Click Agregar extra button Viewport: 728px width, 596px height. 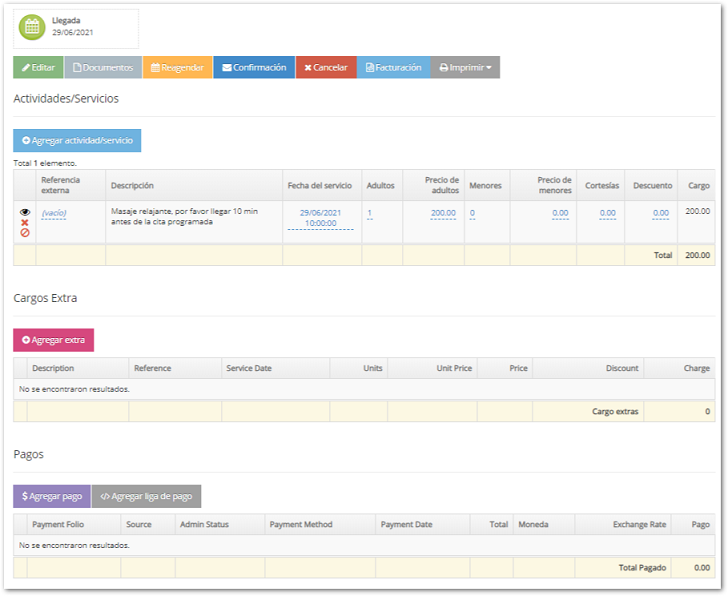(53, 340)
